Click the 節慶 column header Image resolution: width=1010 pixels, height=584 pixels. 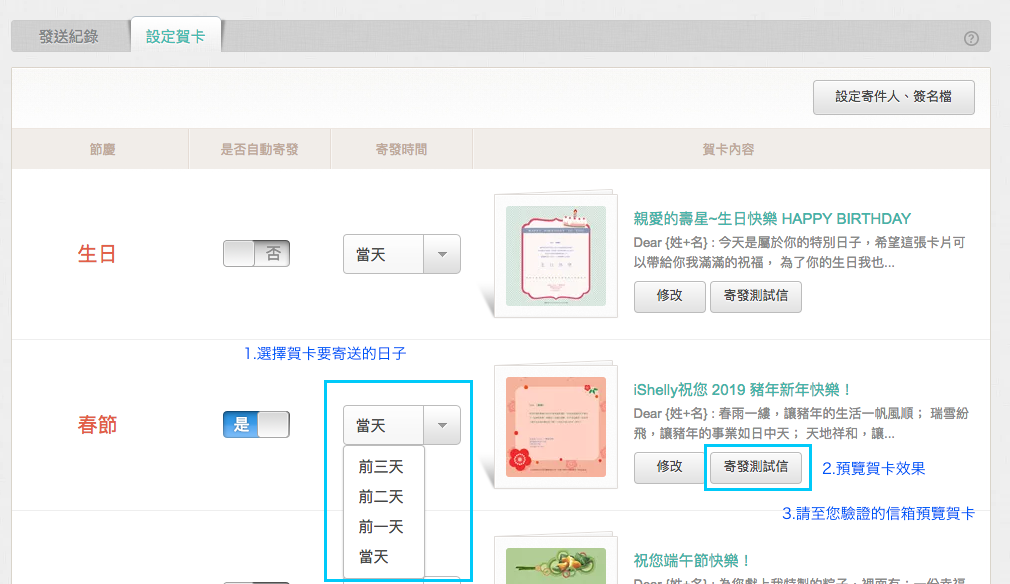[x=102, y=150]
